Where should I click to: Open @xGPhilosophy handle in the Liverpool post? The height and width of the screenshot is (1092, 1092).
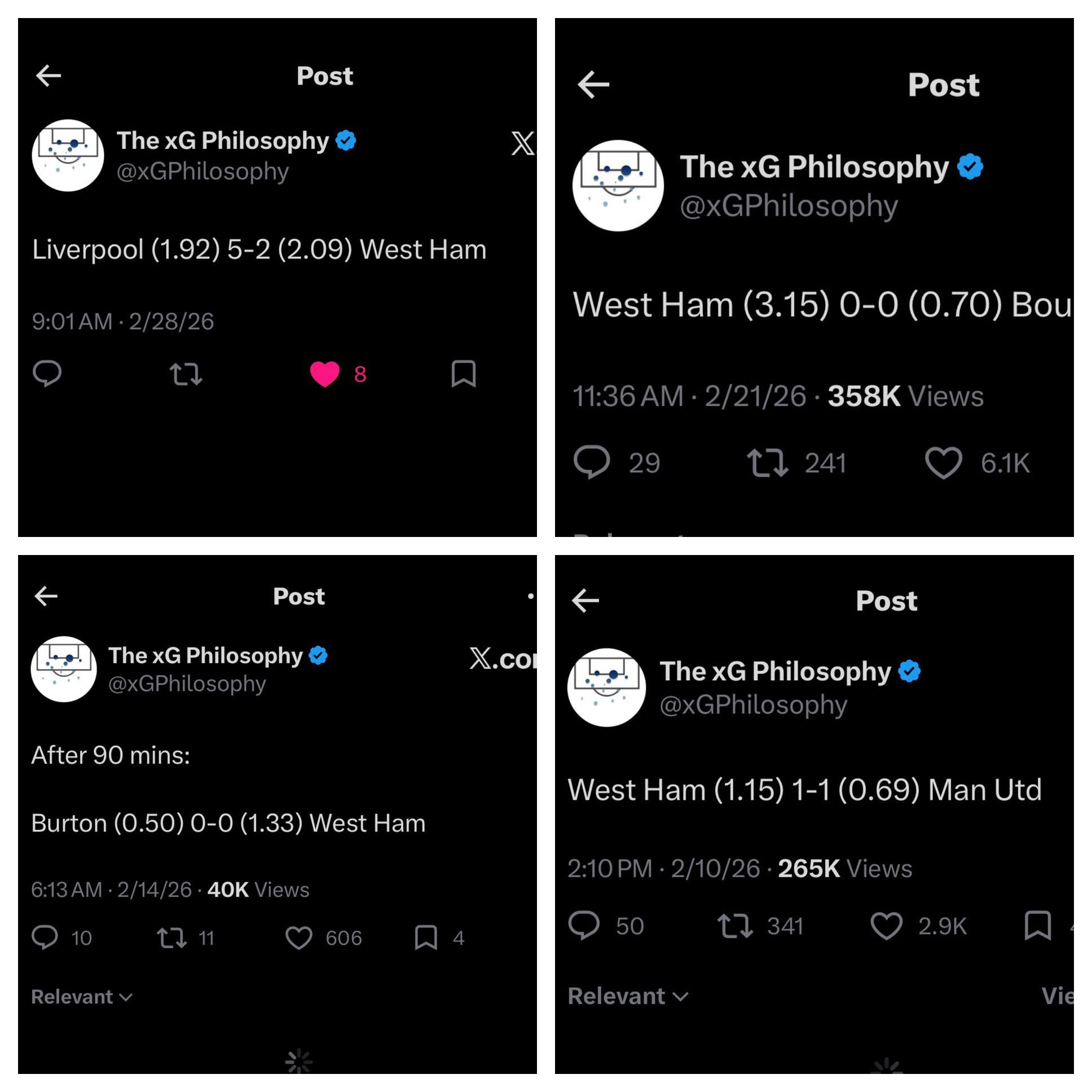pyautogui.click(x=202, y=171)
